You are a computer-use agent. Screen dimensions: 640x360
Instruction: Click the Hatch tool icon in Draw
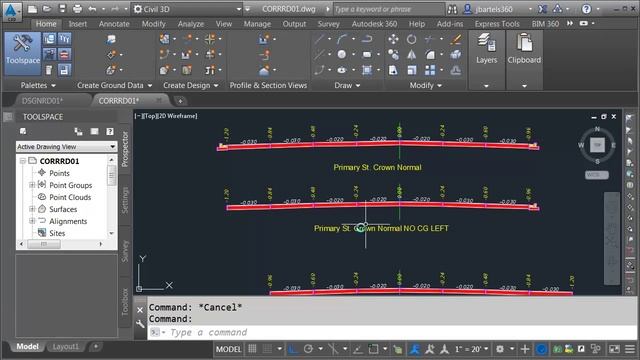click(367, 70)
